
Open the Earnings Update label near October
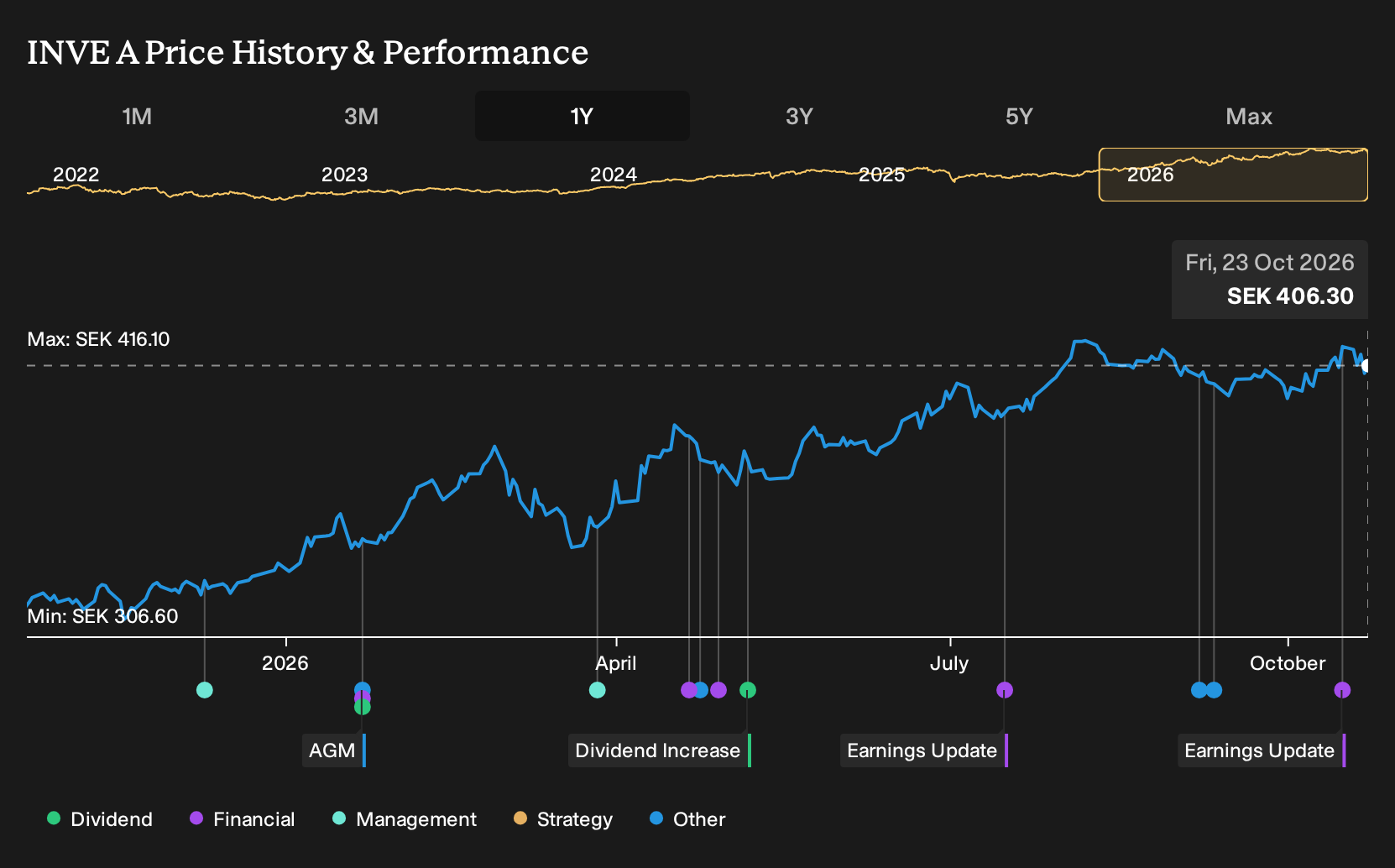tap(1262, 750)
